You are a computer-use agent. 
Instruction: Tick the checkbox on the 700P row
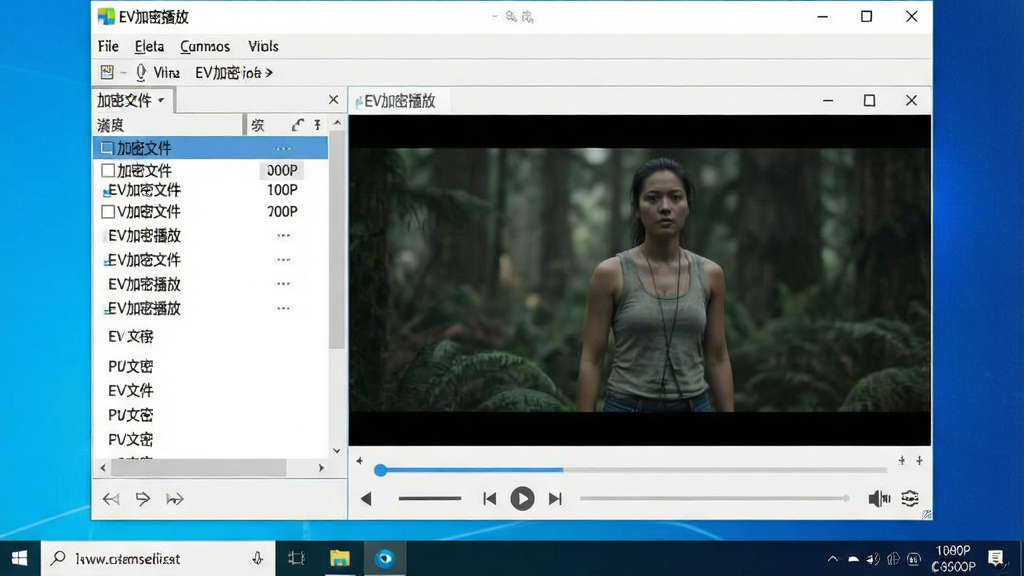pyautogui.click(x=108, y=212)
